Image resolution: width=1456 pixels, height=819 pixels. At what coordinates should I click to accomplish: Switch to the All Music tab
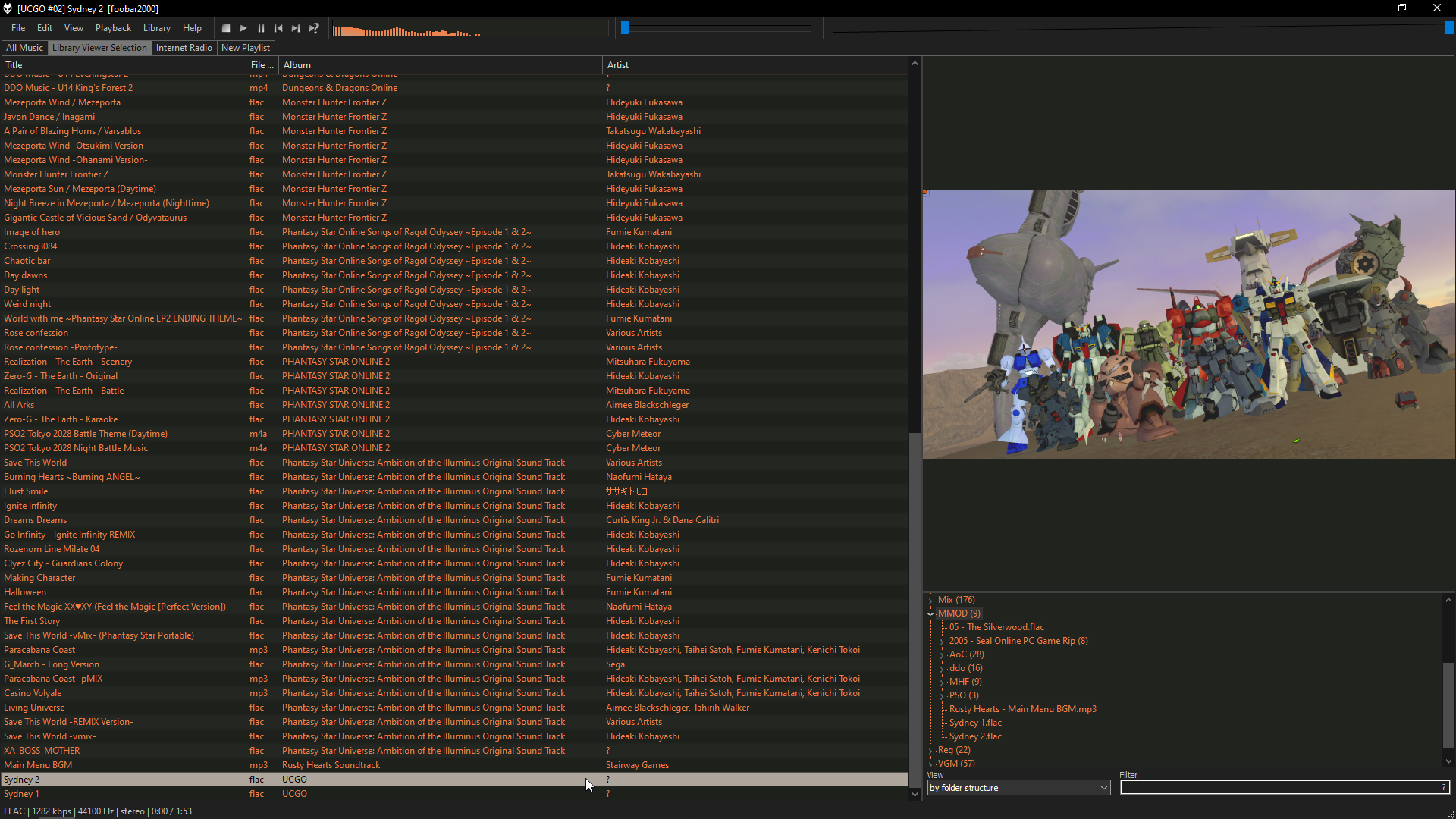point(24,48)
